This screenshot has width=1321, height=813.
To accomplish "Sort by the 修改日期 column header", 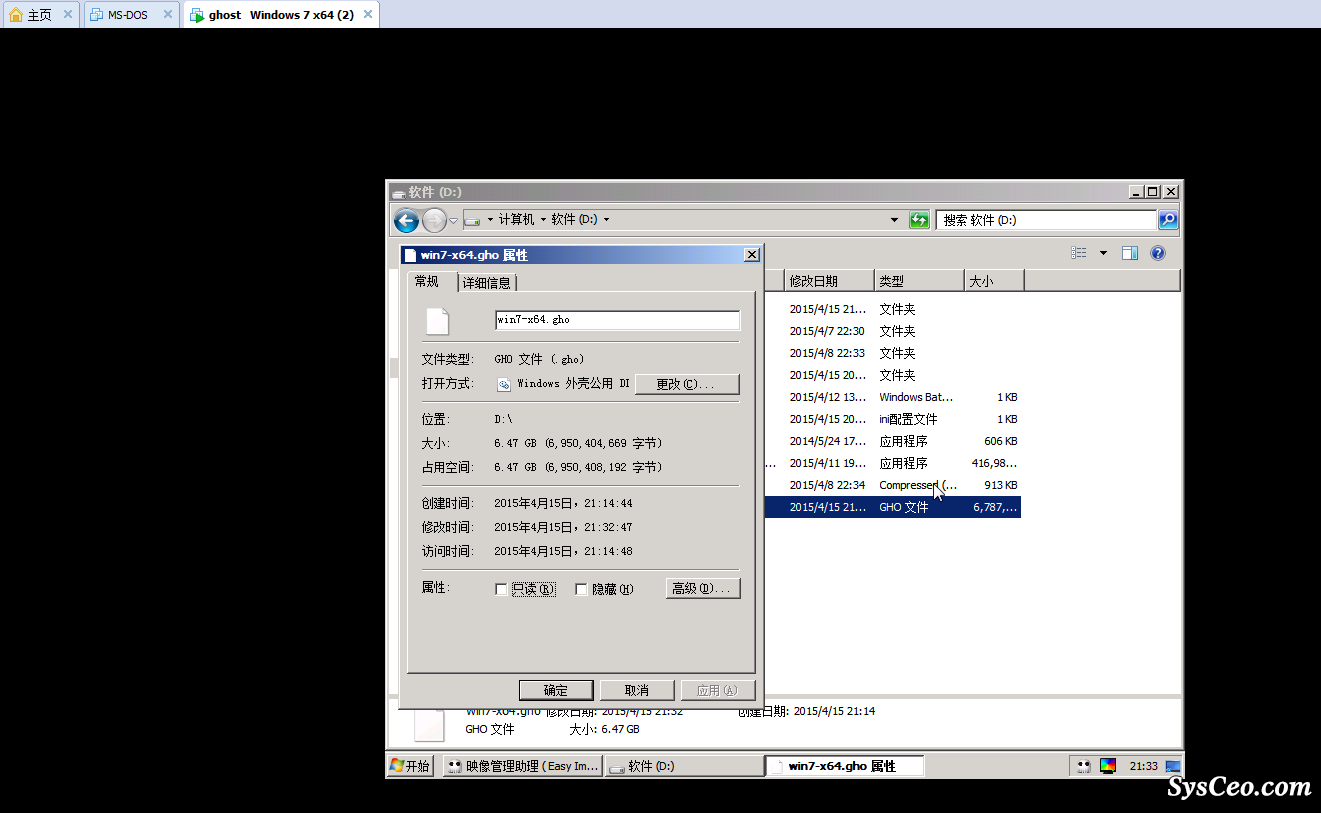I will pyautogui.click(x=829, y=281).
